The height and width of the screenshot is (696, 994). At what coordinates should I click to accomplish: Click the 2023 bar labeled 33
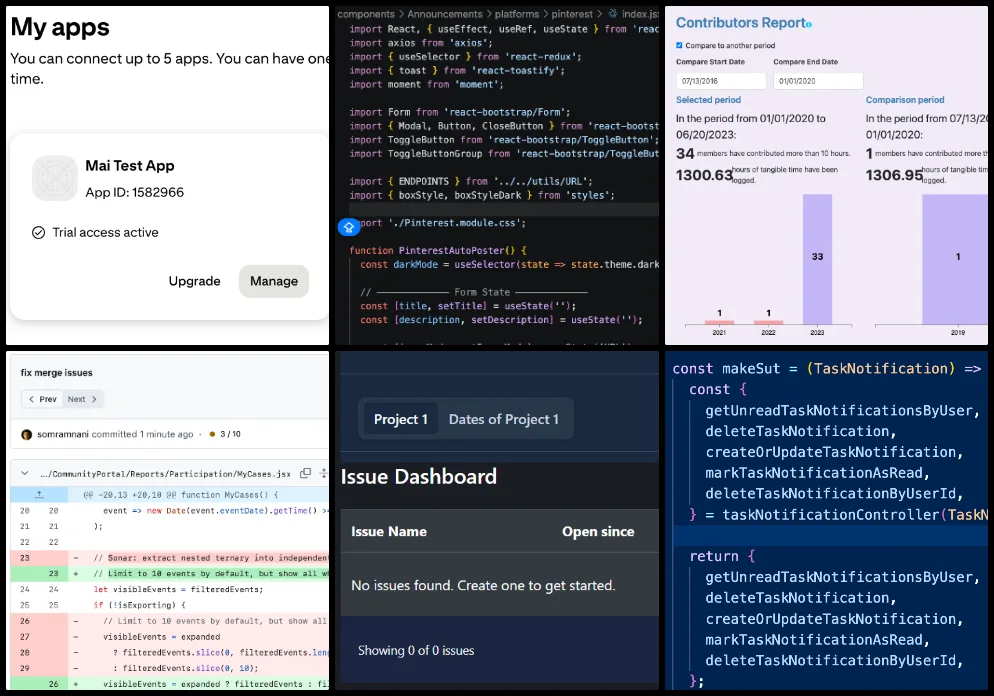(817, 259)
